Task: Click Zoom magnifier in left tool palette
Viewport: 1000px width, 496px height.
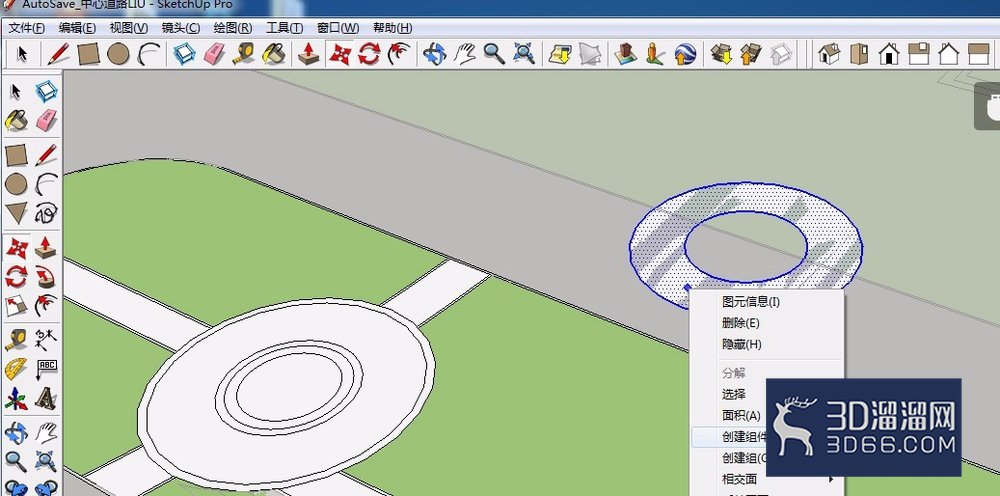Action: (x=16, y=460)
